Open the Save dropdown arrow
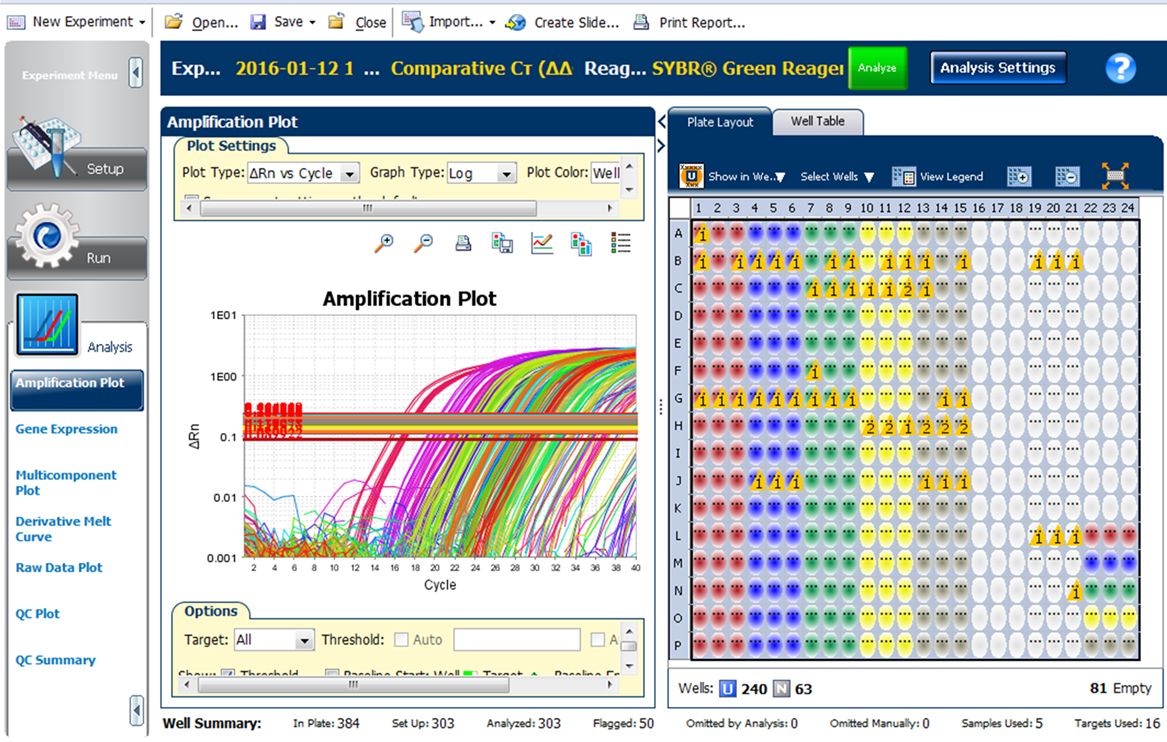The height and width of the screenshot is (742, 1167). point(313,22)
